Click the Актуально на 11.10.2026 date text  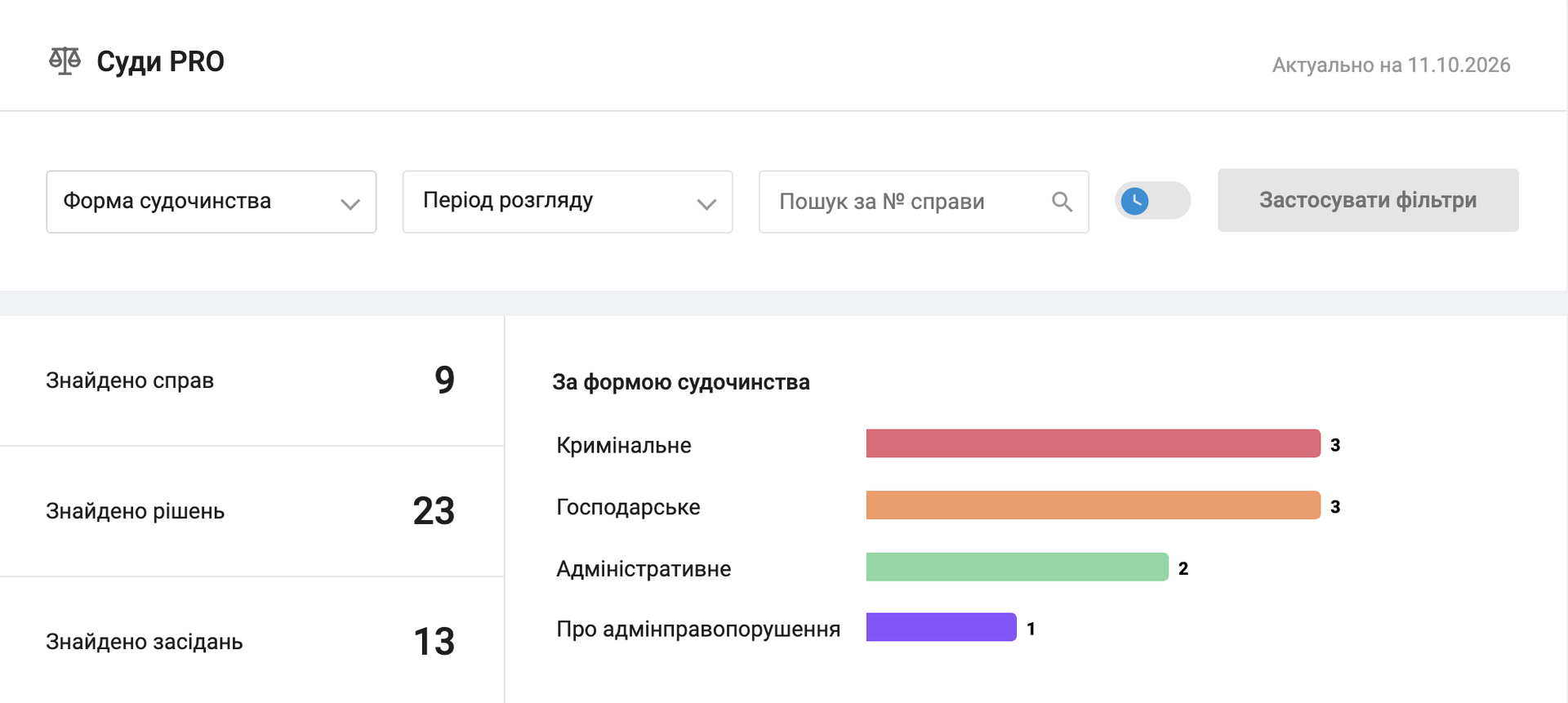pos(1392,65)
